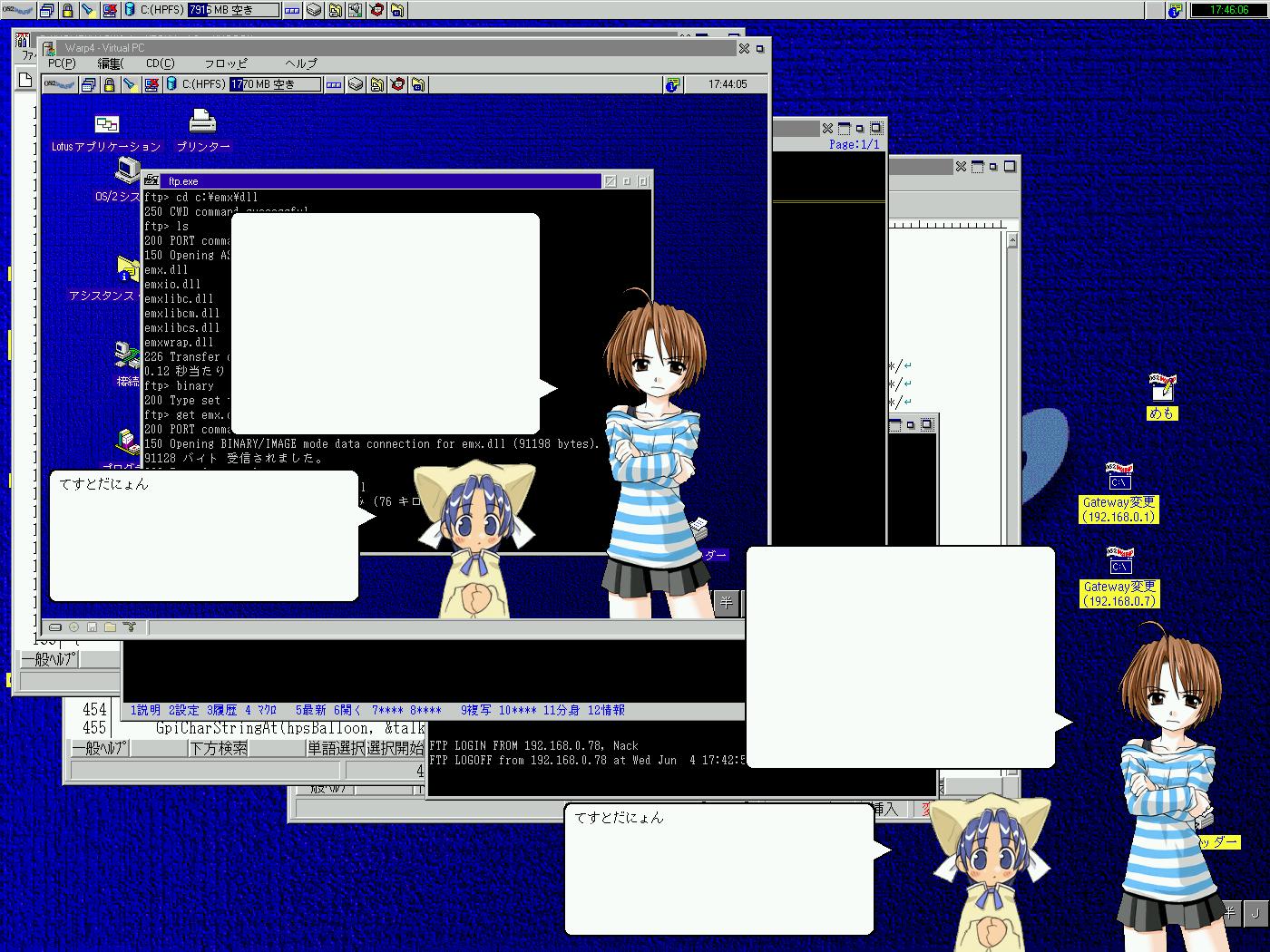Click guest flashlight find icon in Virtual PC
This screenshot has height=952, width=1270.
point(130,84)
